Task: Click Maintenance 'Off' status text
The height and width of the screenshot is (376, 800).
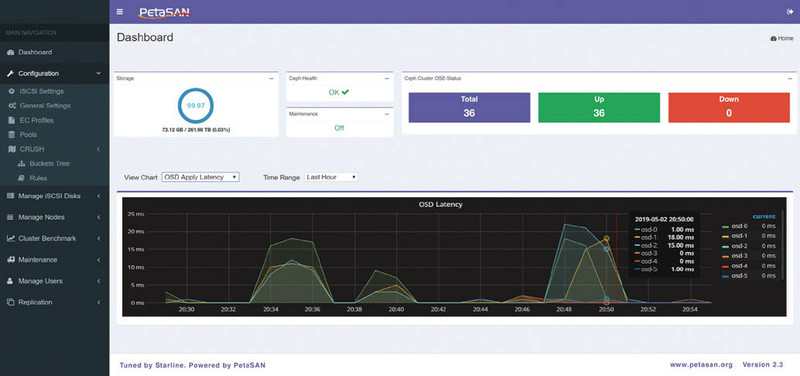Action: pos(339,128)
